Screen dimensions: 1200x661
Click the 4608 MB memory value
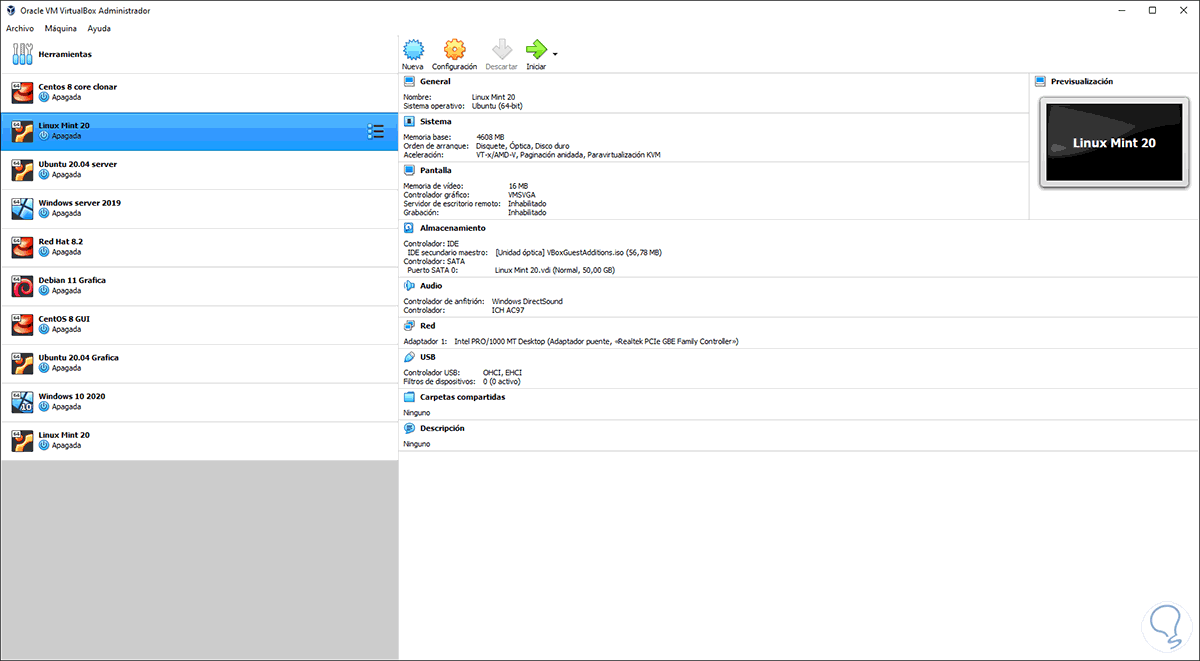493,137
